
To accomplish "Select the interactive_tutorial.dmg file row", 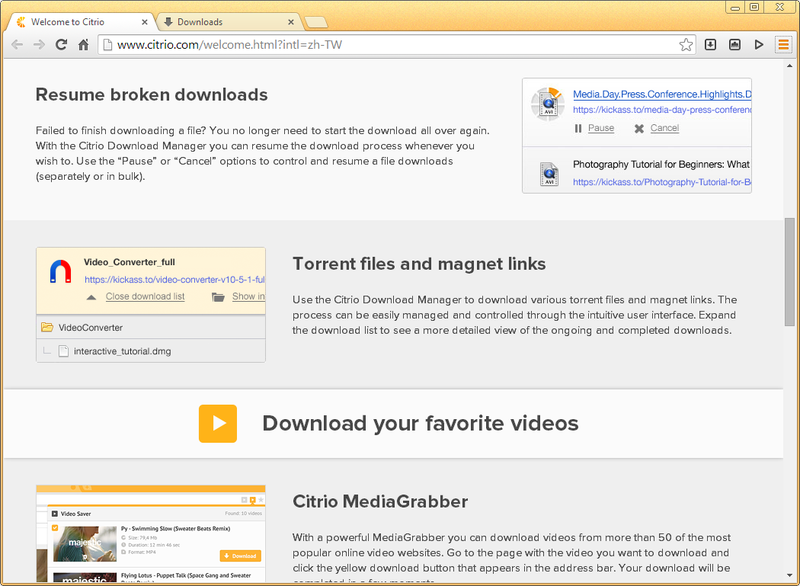I will pos(151,351).
